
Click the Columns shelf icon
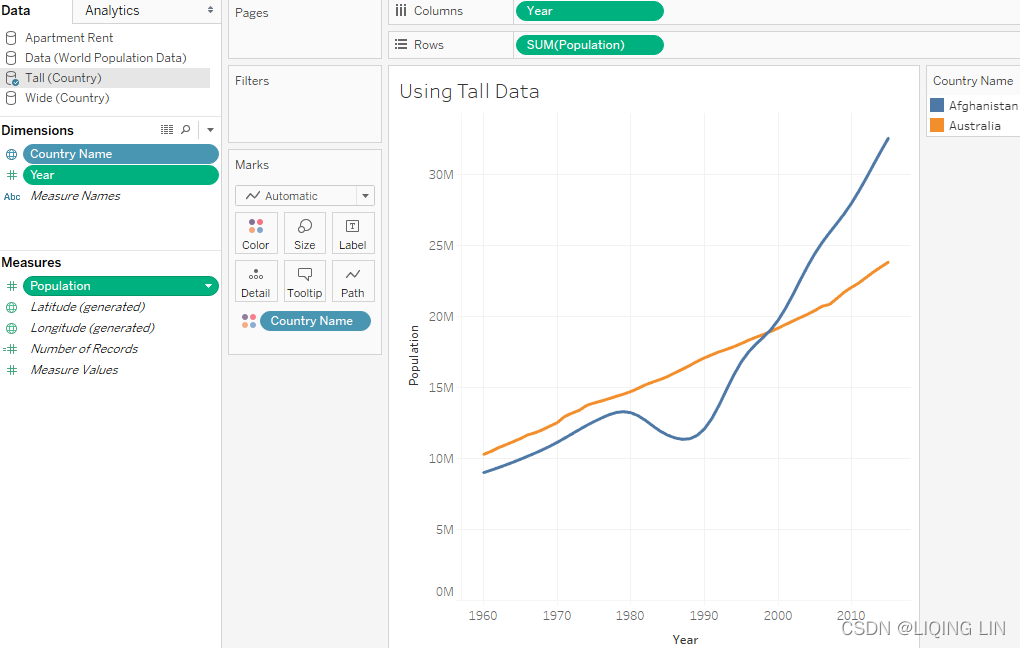[401, 10]
